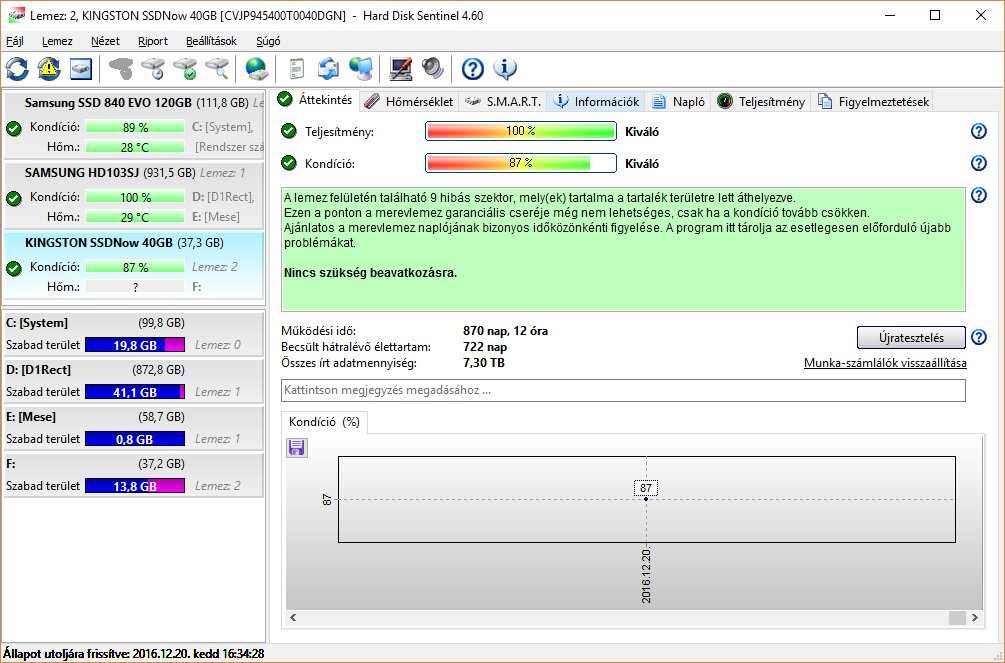Screen dimensions: 1005x663
Task: Click the refresh icon with yellow warning triangle
Action: coord(49,69)
